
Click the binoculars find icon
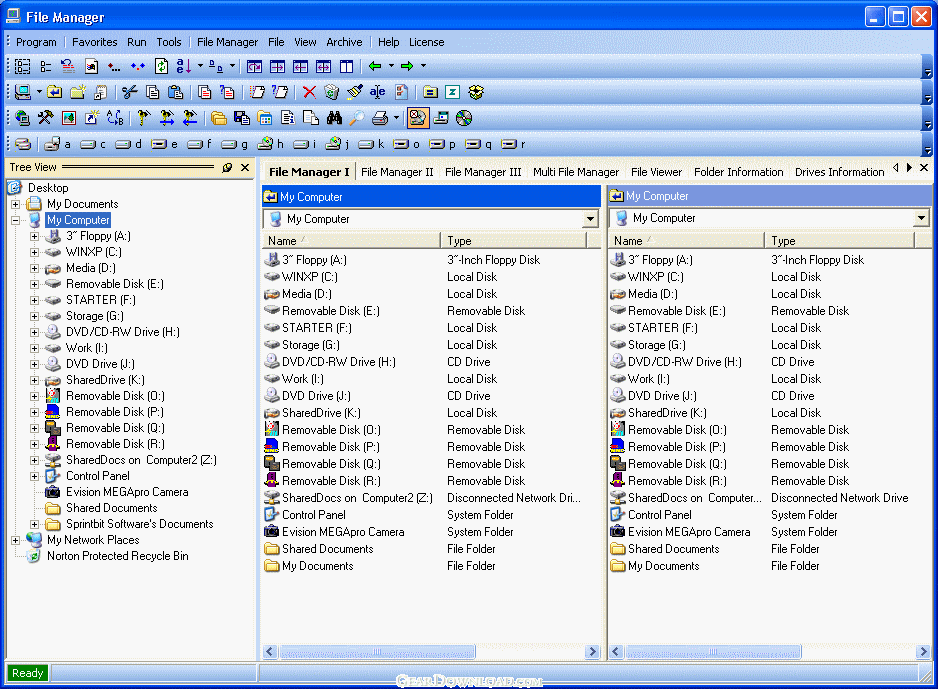click(334, 118)
